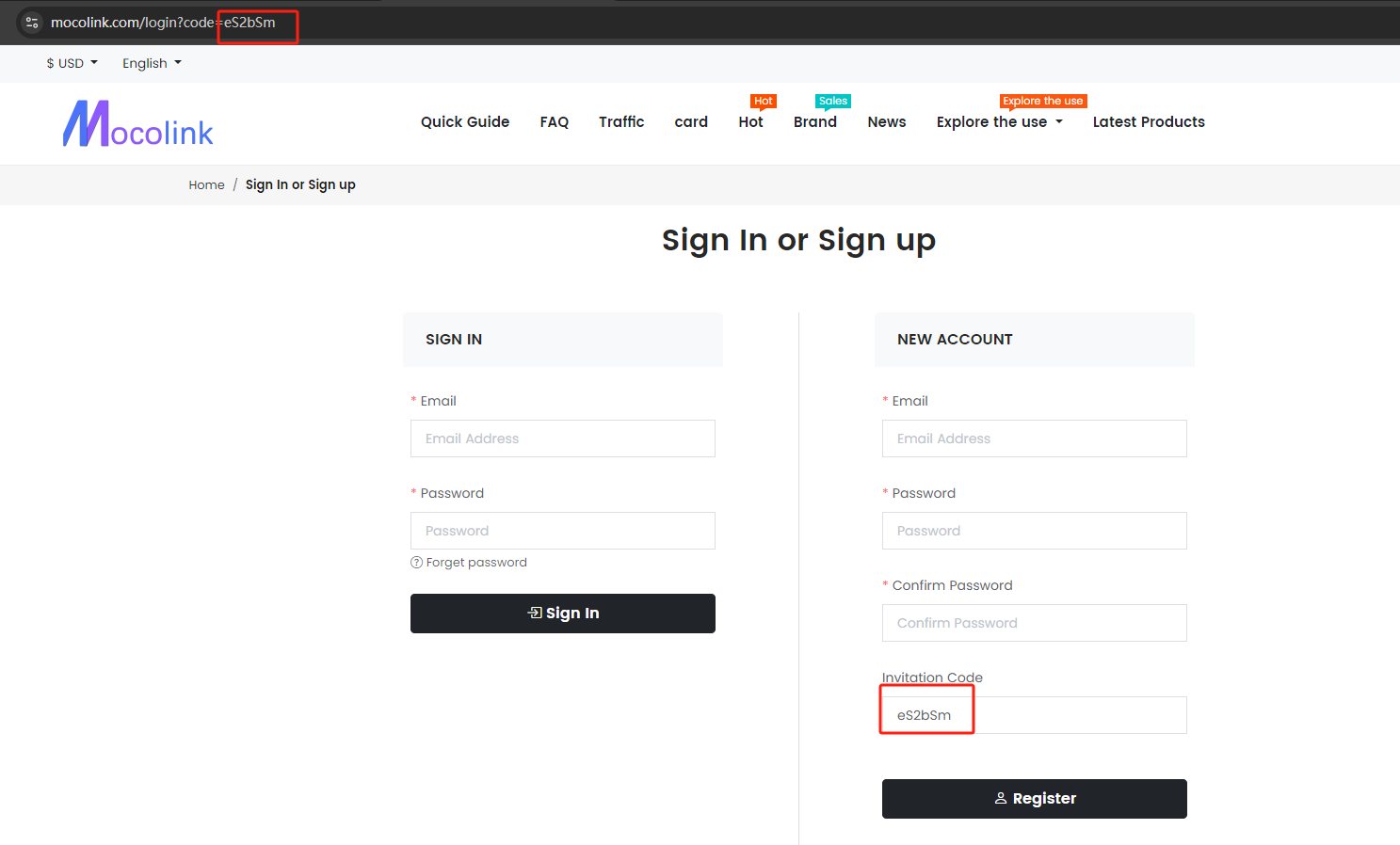Open the English language dropdown
The image size is (1400, 845).
coord(152,63)
